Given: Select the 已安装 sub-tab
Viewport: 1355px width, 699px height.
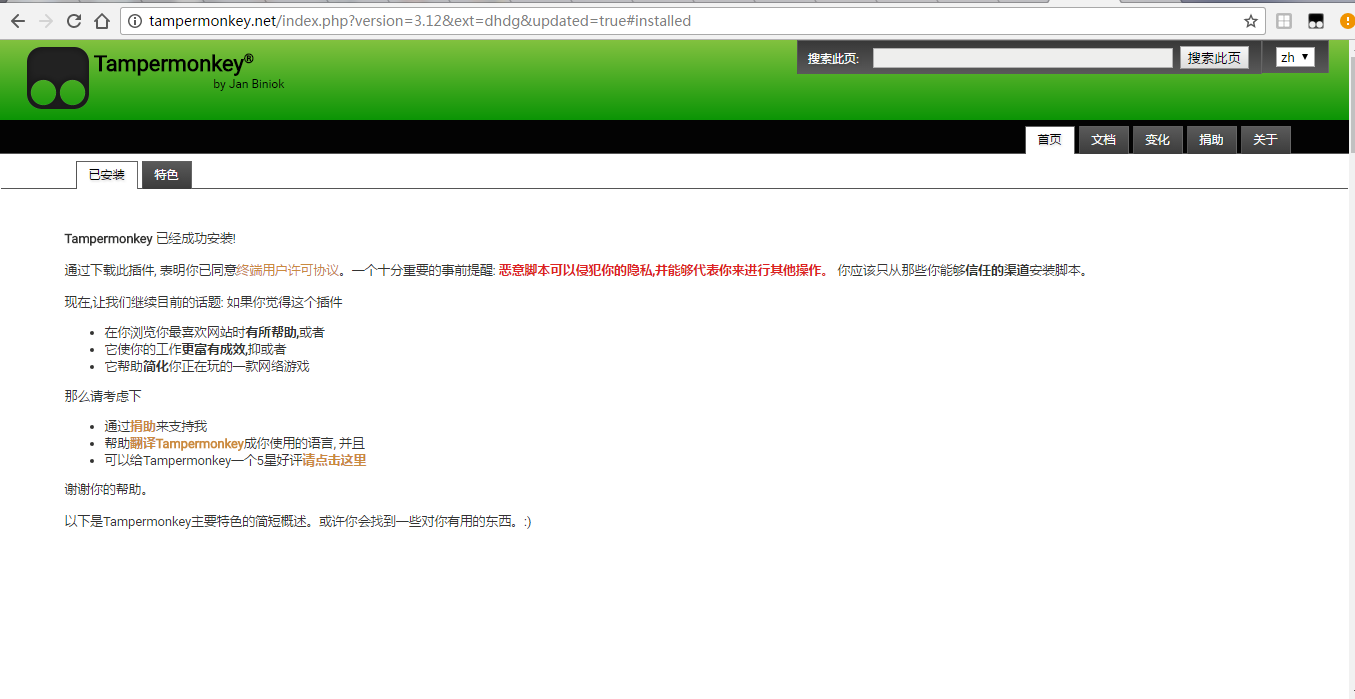Looking at the screenshot, I should [107, 175].
